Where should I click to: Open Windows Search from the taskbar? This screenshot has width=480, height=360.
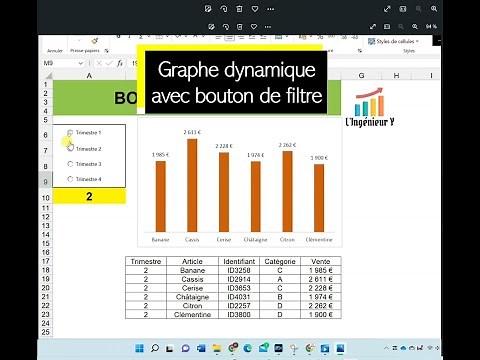tap(155, 348)
